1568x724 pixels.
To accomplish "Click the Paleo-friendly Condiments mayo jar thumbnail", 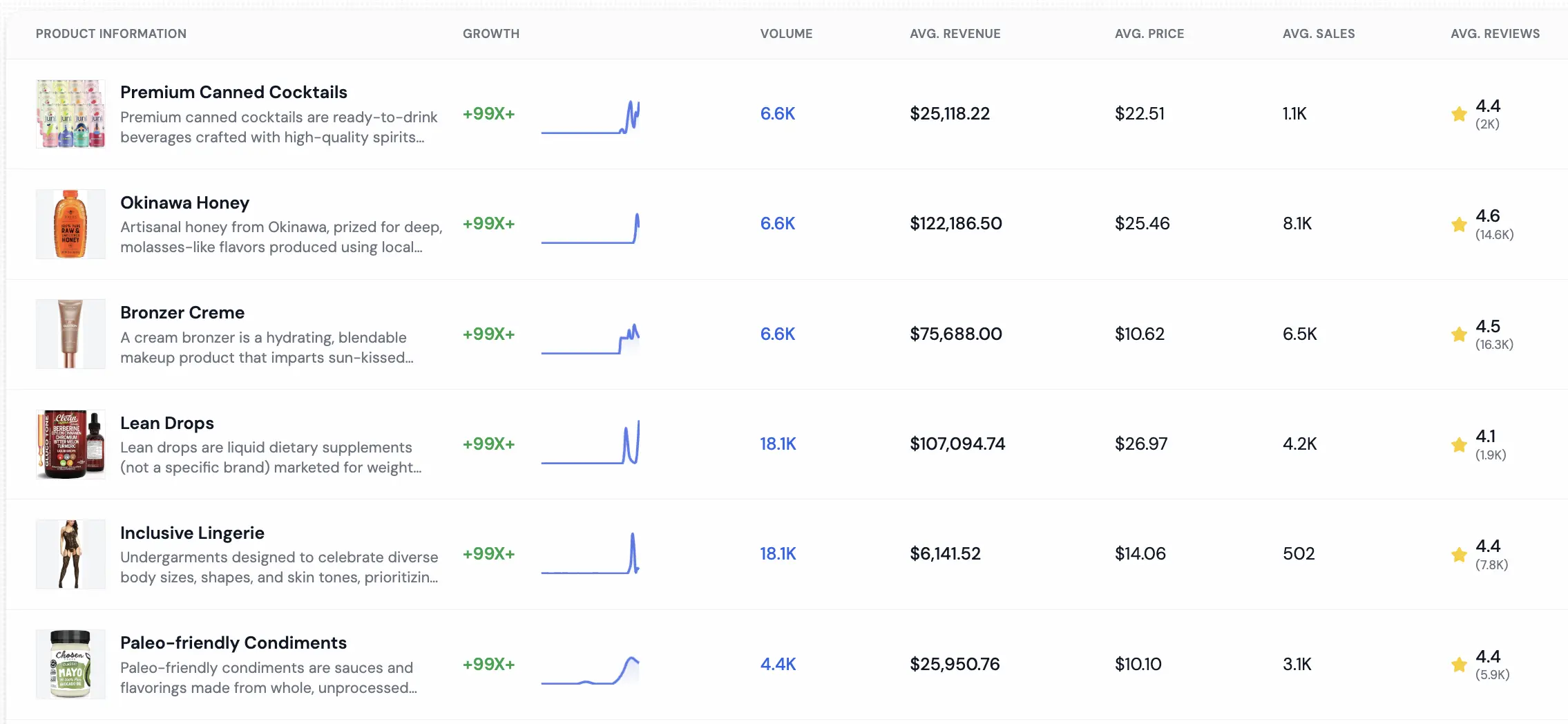I will coord(71,664).
